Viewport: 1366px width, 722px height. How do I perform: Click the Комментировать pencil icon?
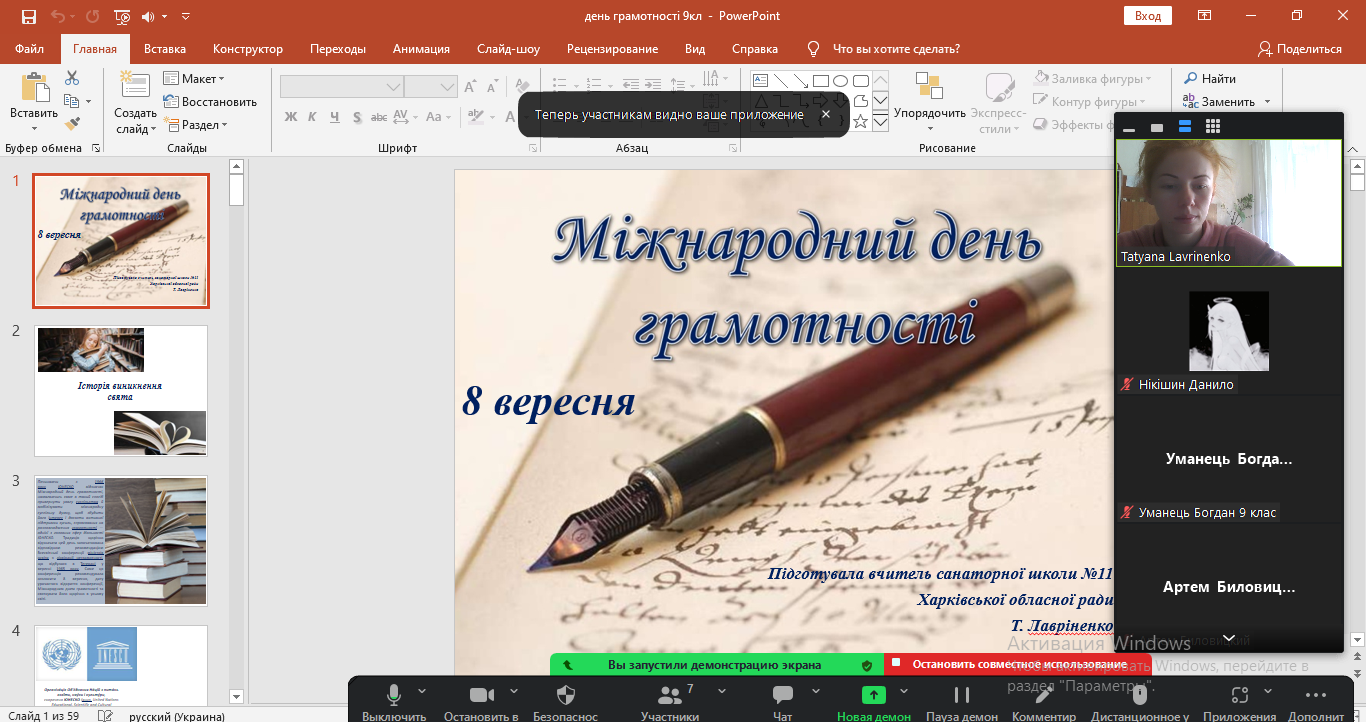[x=1044, y=695]
